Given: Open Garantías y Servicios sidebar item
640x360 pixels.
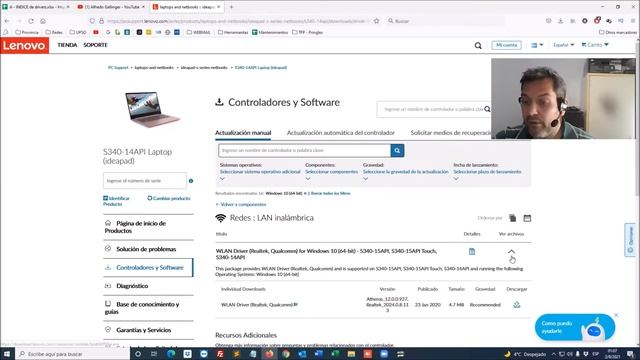Looking at the screenshot, I should click(x=148, y=330).
